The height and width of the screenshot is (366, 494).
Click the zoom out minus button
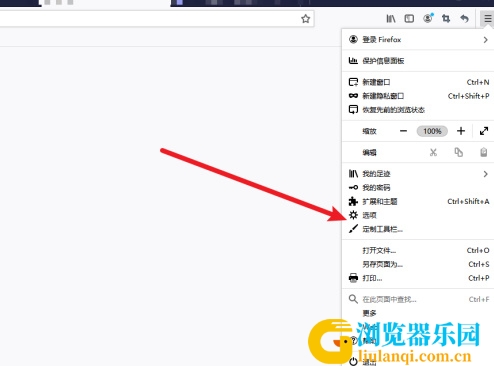pos(403,131)
